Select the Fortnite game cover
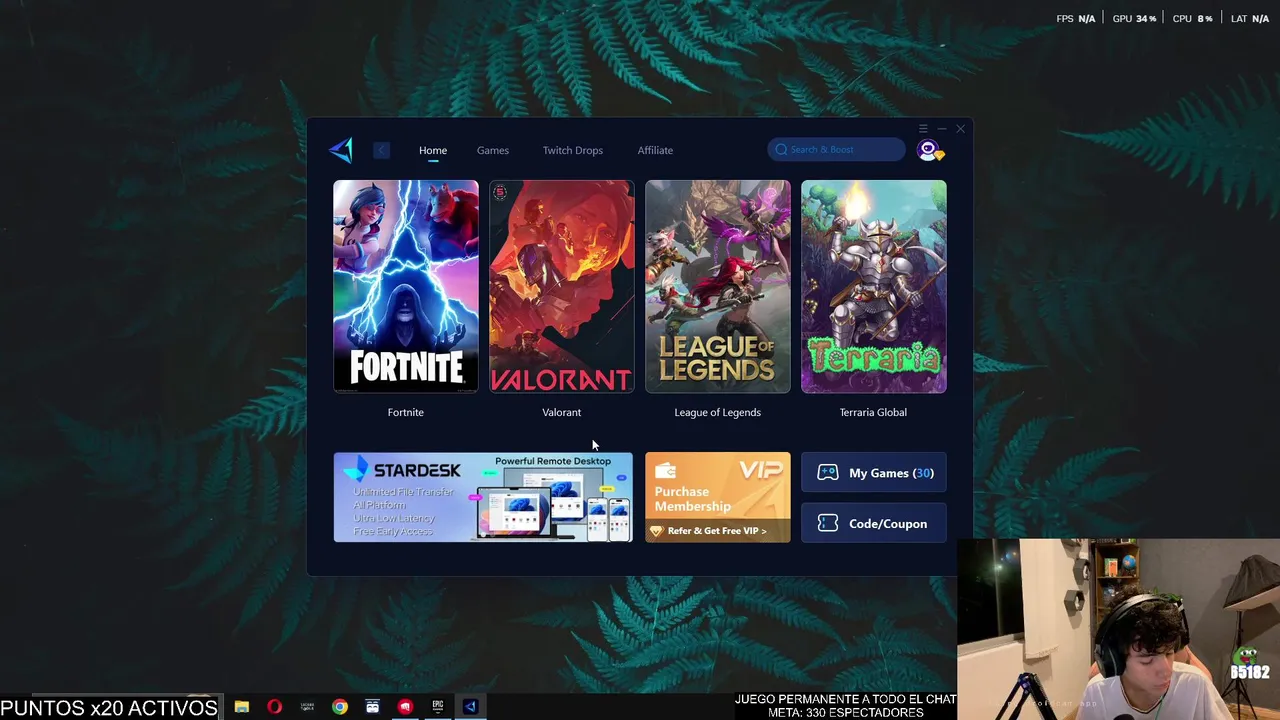The height and width of the screenshot is (720, 1280). (x=406, y=286)
